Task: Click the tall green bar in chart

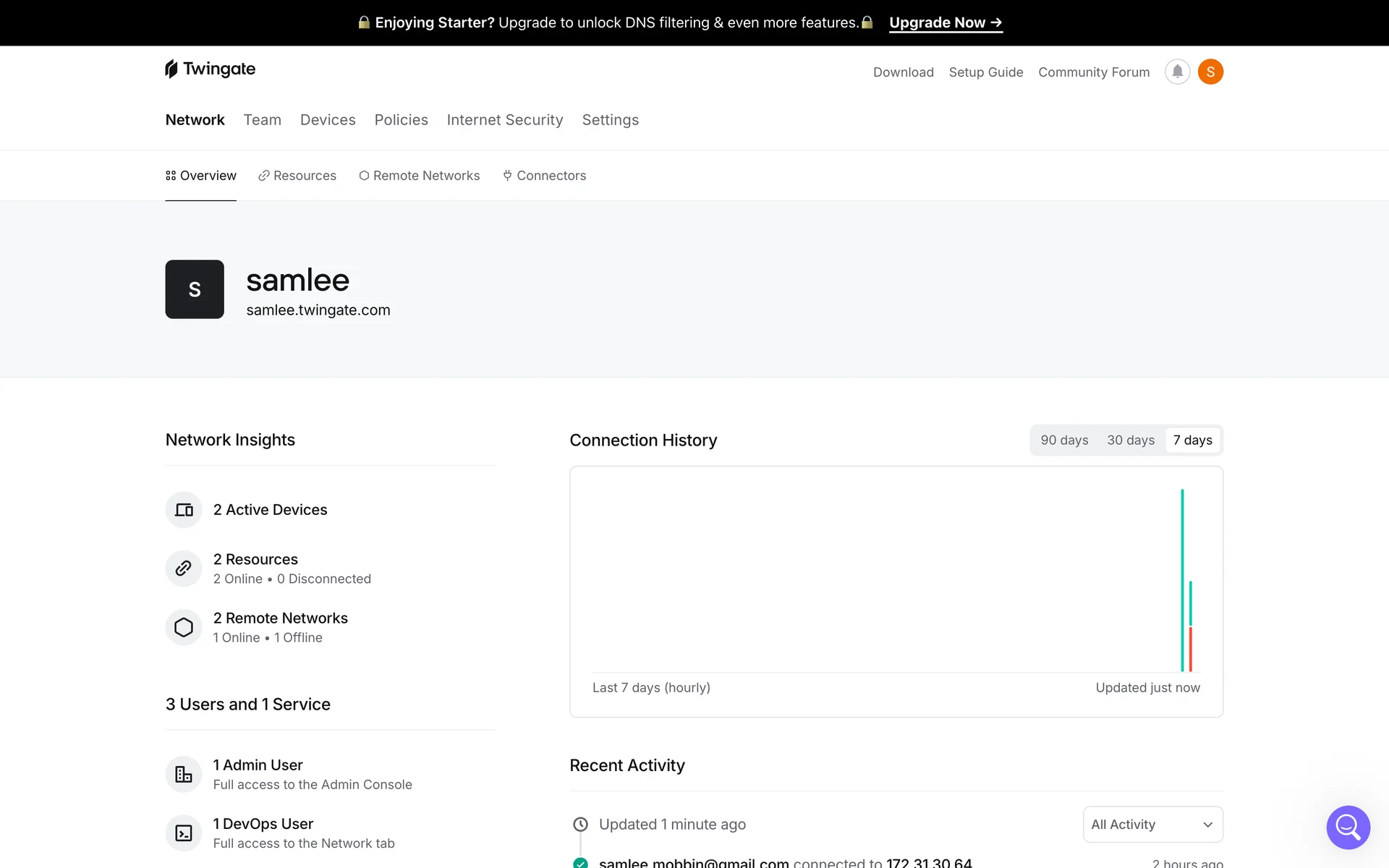Action: pos(1182,579)
